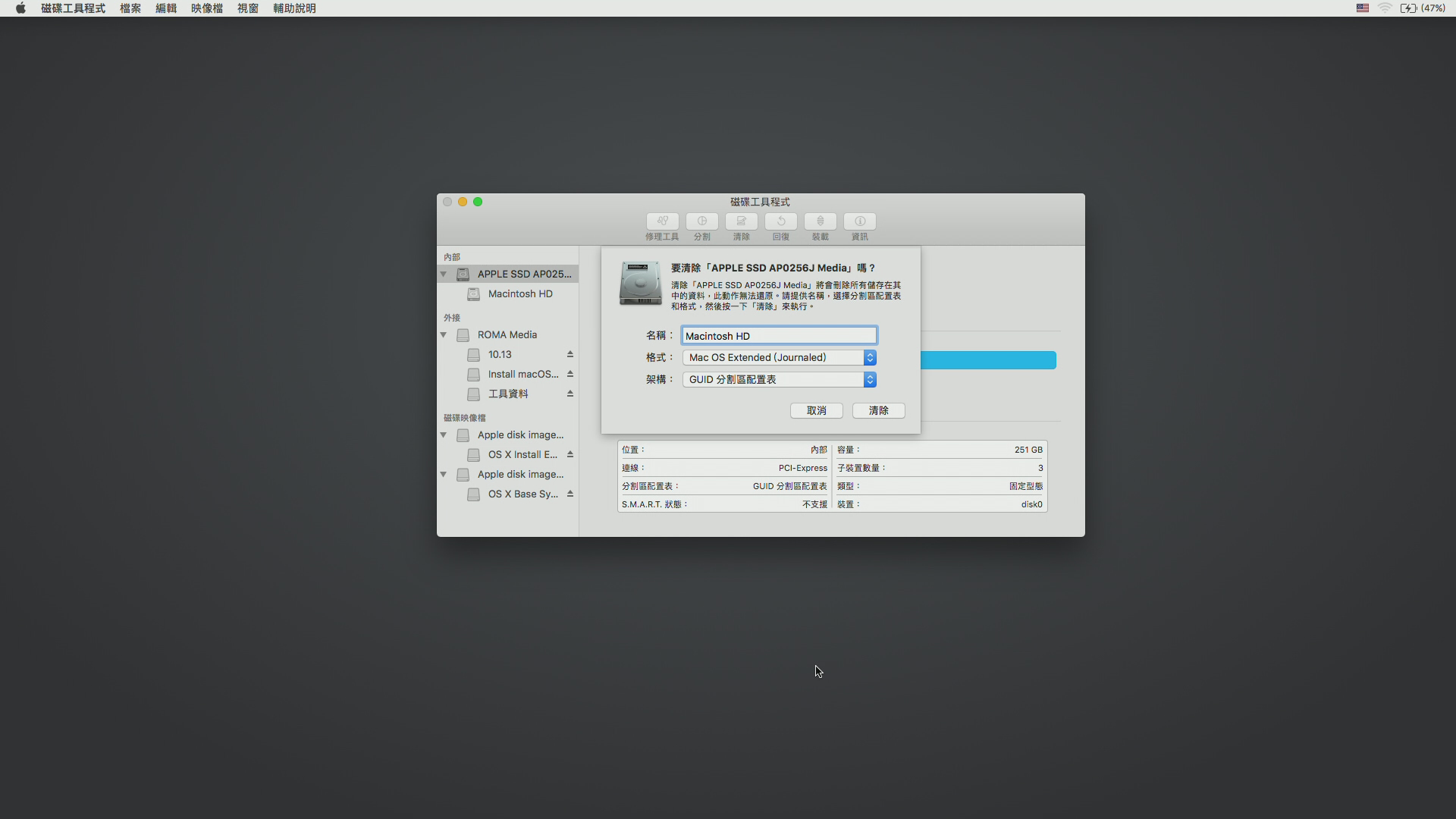Collapse the APPLE SSD AP025 disk tree

pyautogui.click(x=444, y=274)
